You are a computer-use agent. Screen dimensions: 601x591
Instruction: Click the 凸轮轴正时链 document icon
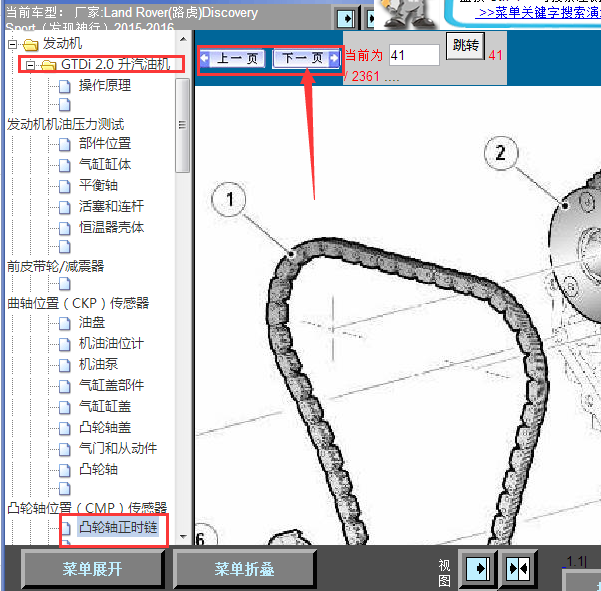pyautogui.click(x=66, y=528)
